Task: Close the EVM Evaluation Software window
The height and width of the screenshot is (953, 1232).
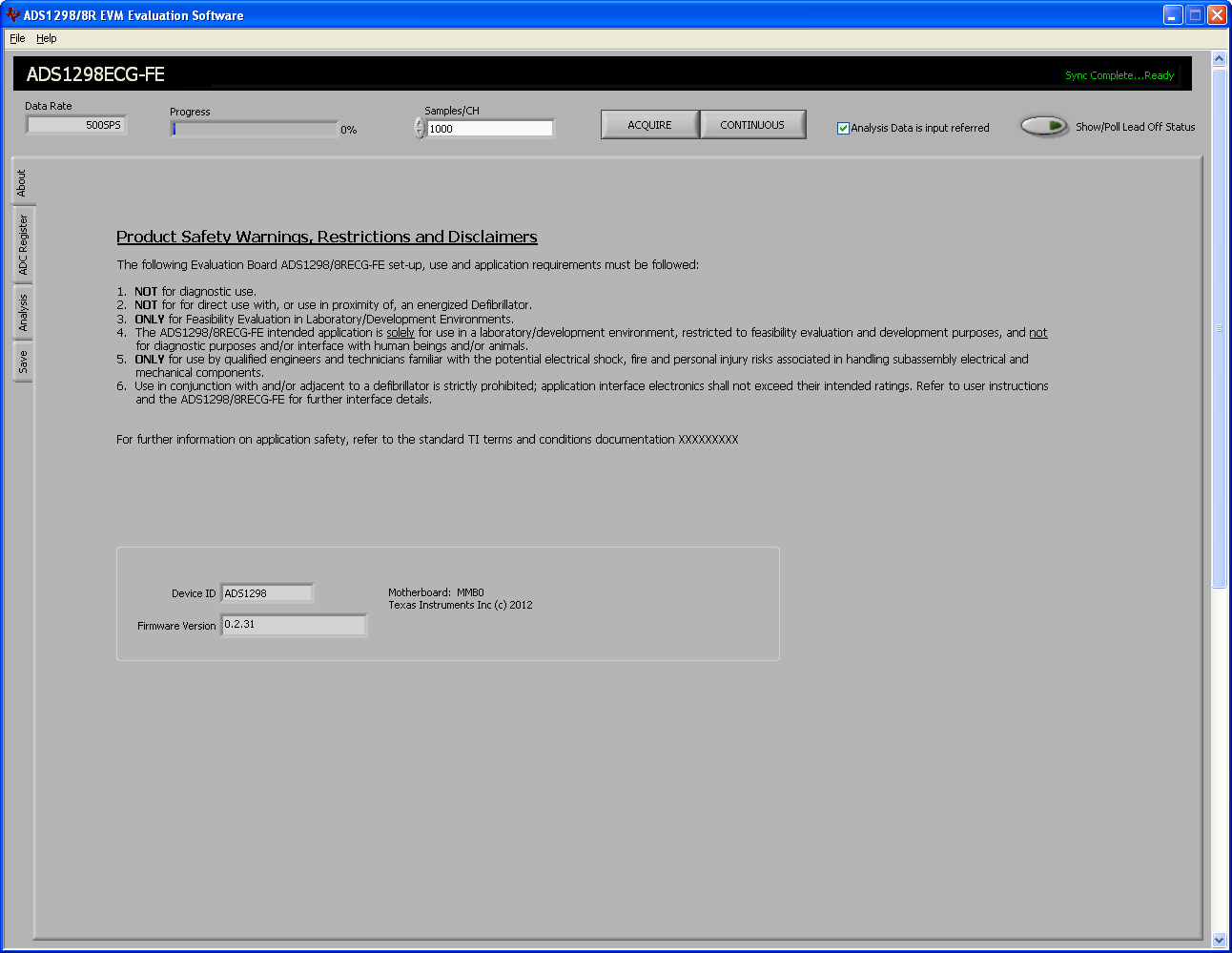Action: [x=1217, y=15]
